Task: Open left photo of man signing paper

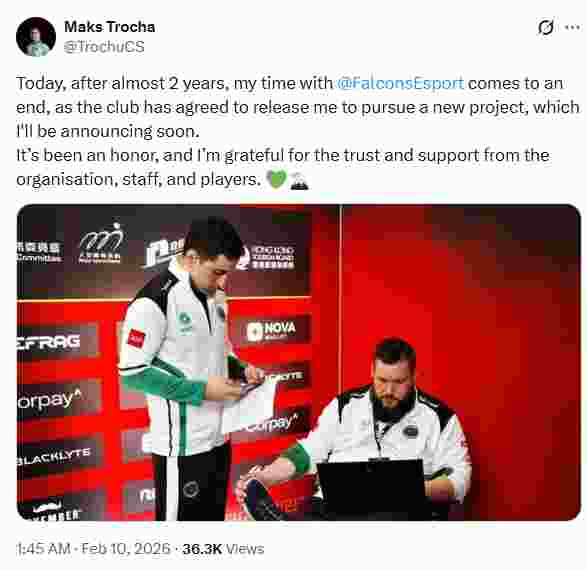Action: 178,362
